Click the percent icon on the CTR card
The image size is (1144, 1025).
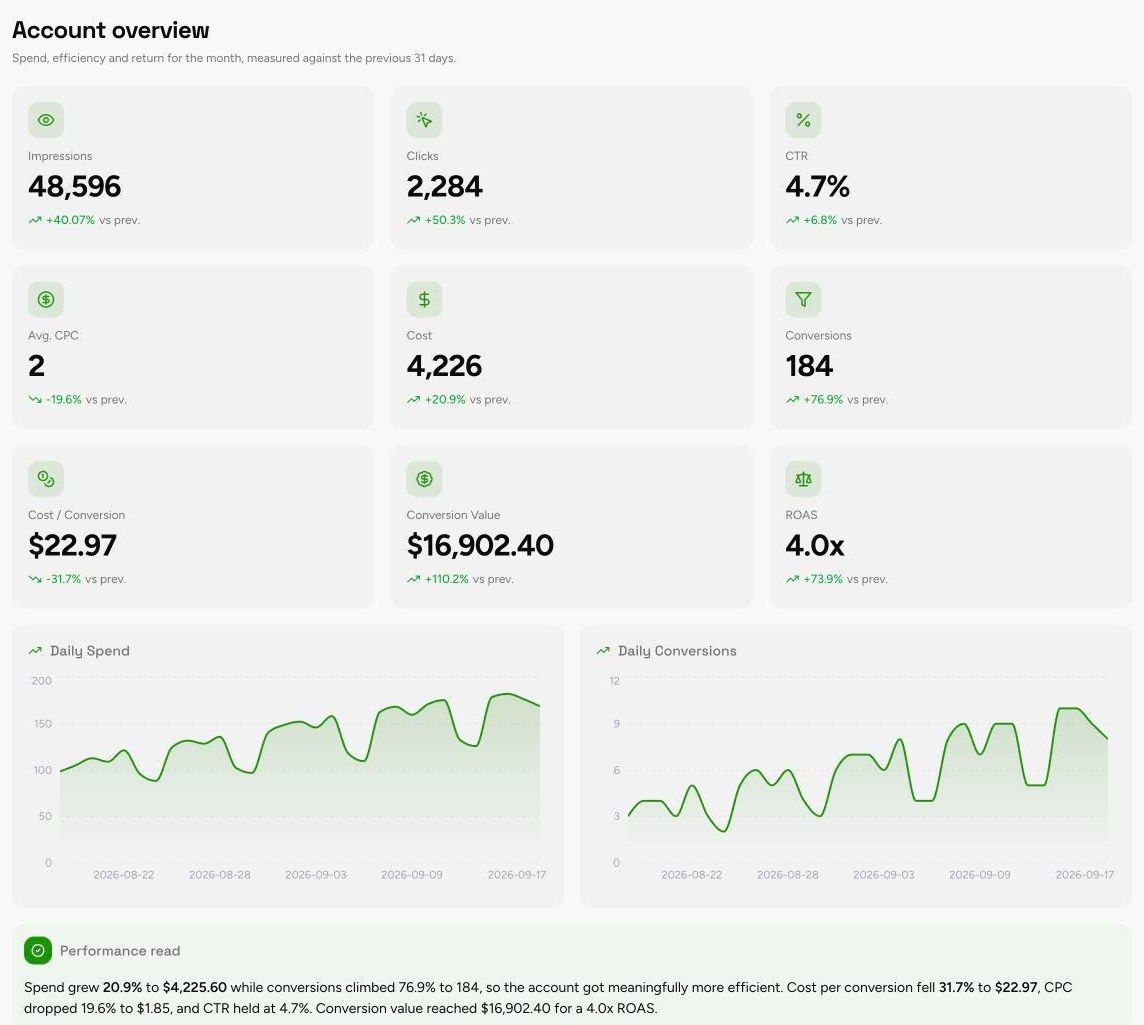click(803, 120)
